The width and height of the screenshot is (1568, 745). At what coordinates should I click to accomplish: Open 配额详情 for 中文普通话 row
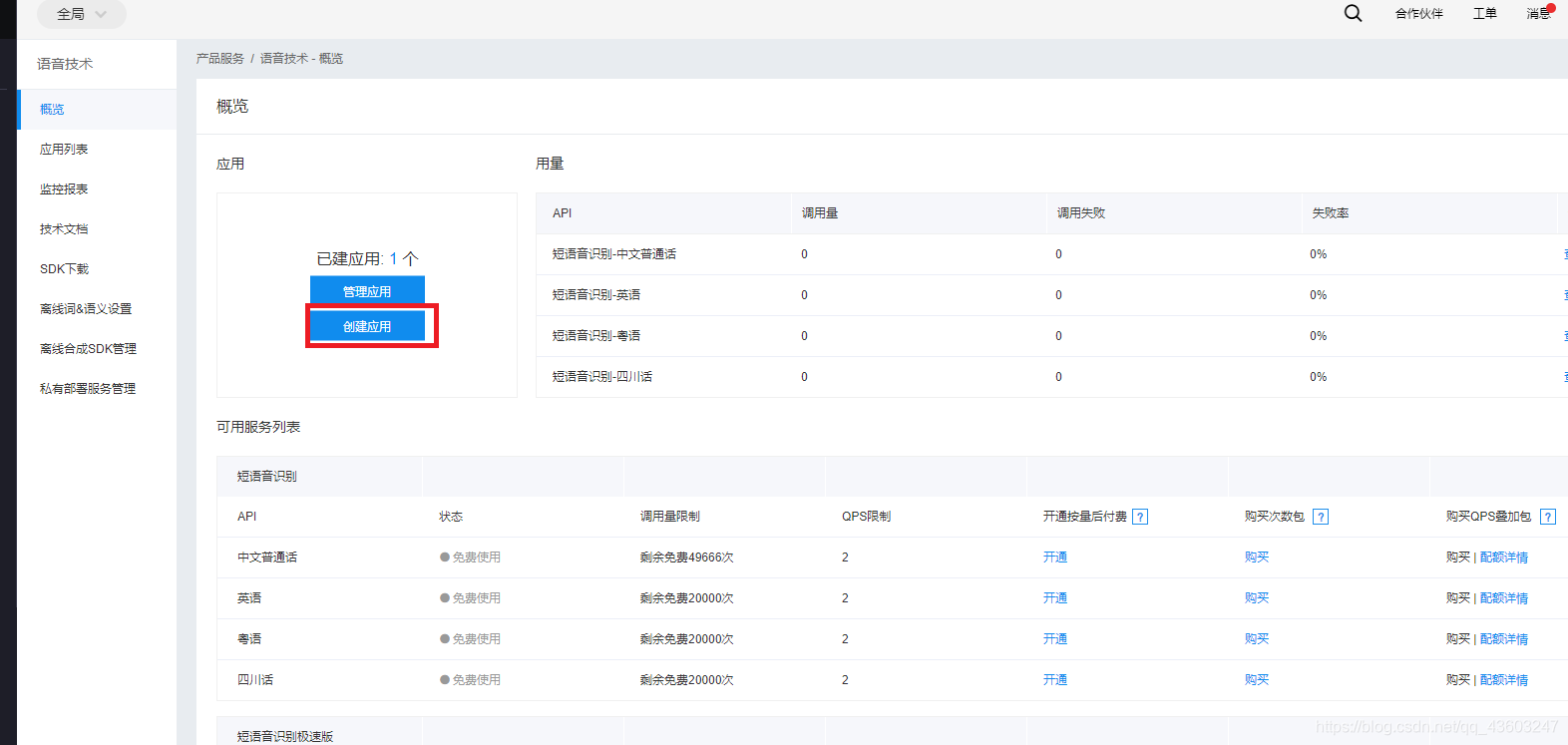[x=1504, y=558]
